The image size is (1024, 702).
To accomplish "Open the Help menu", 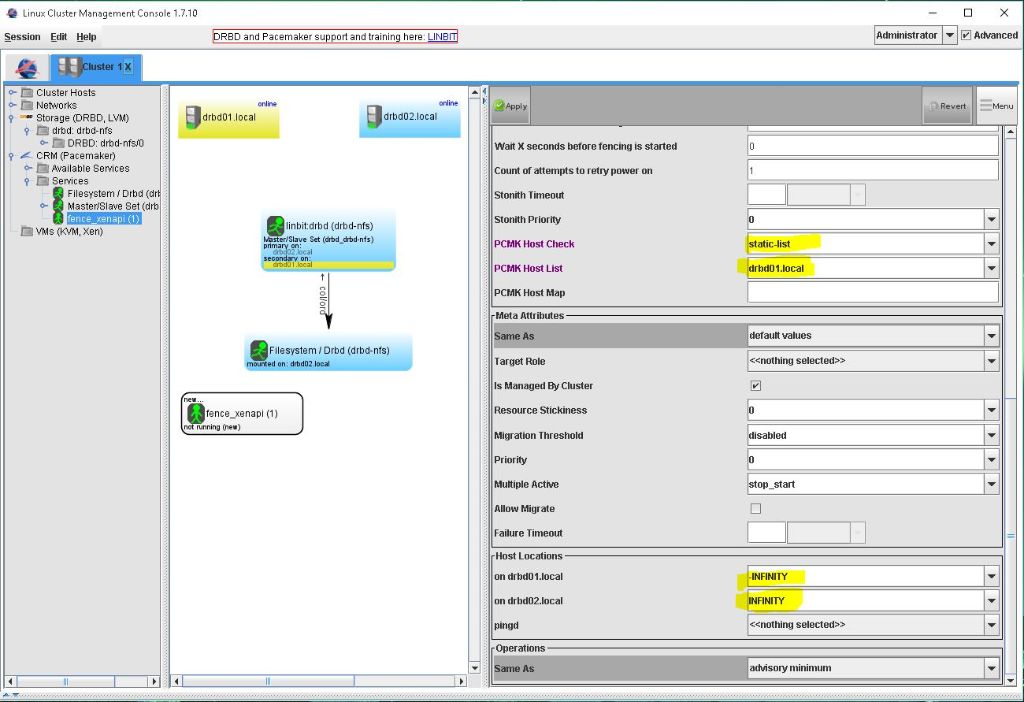I will coord(87,37).
